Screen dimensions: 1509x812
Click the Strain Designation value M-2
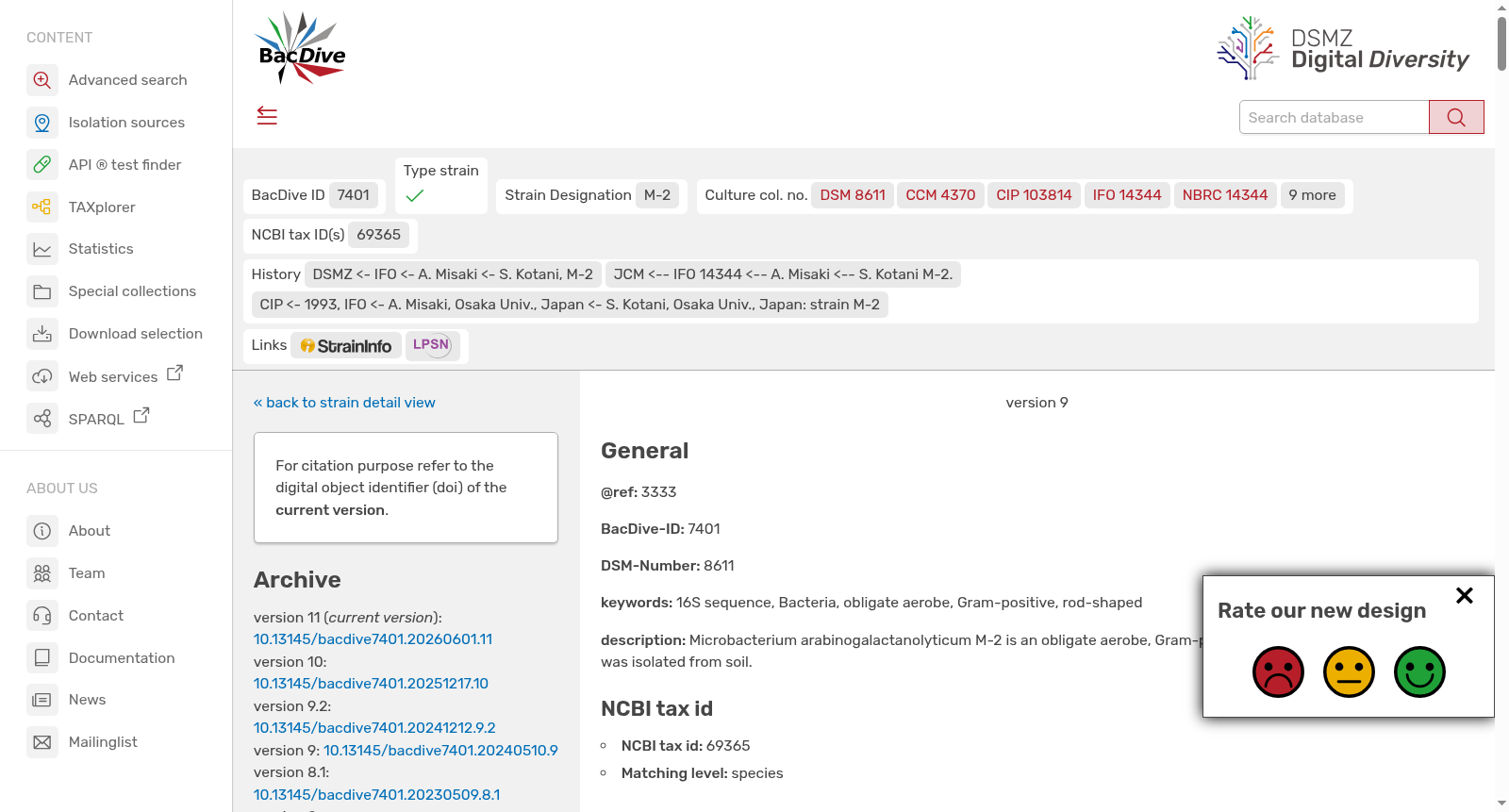[x=657, y=195]
